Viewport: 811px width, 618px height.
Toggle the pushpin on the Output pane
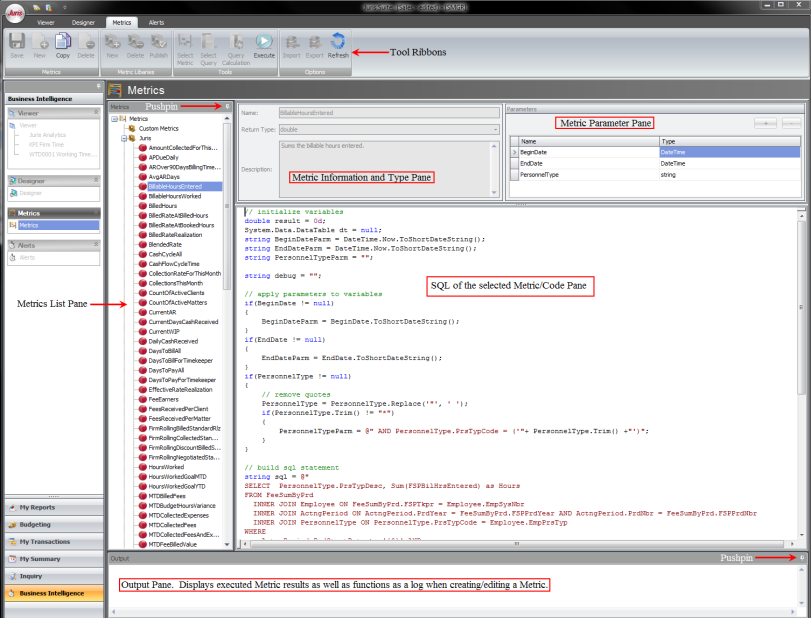(x=802, y=557)
